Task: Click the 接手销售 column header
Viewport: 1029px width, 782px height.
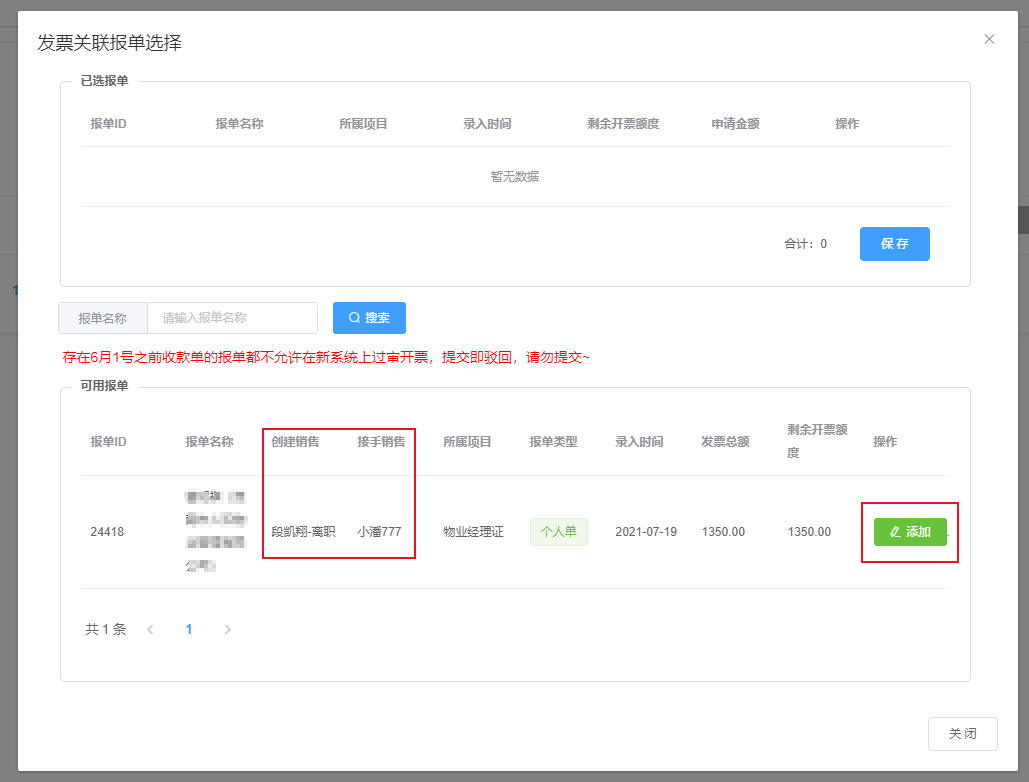Action: (x=381, y=442)
